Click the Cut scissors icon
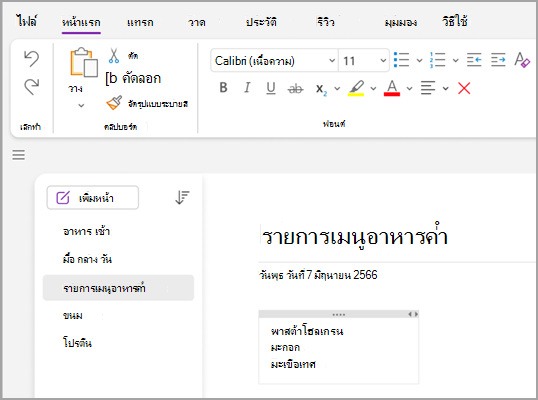 114,56
